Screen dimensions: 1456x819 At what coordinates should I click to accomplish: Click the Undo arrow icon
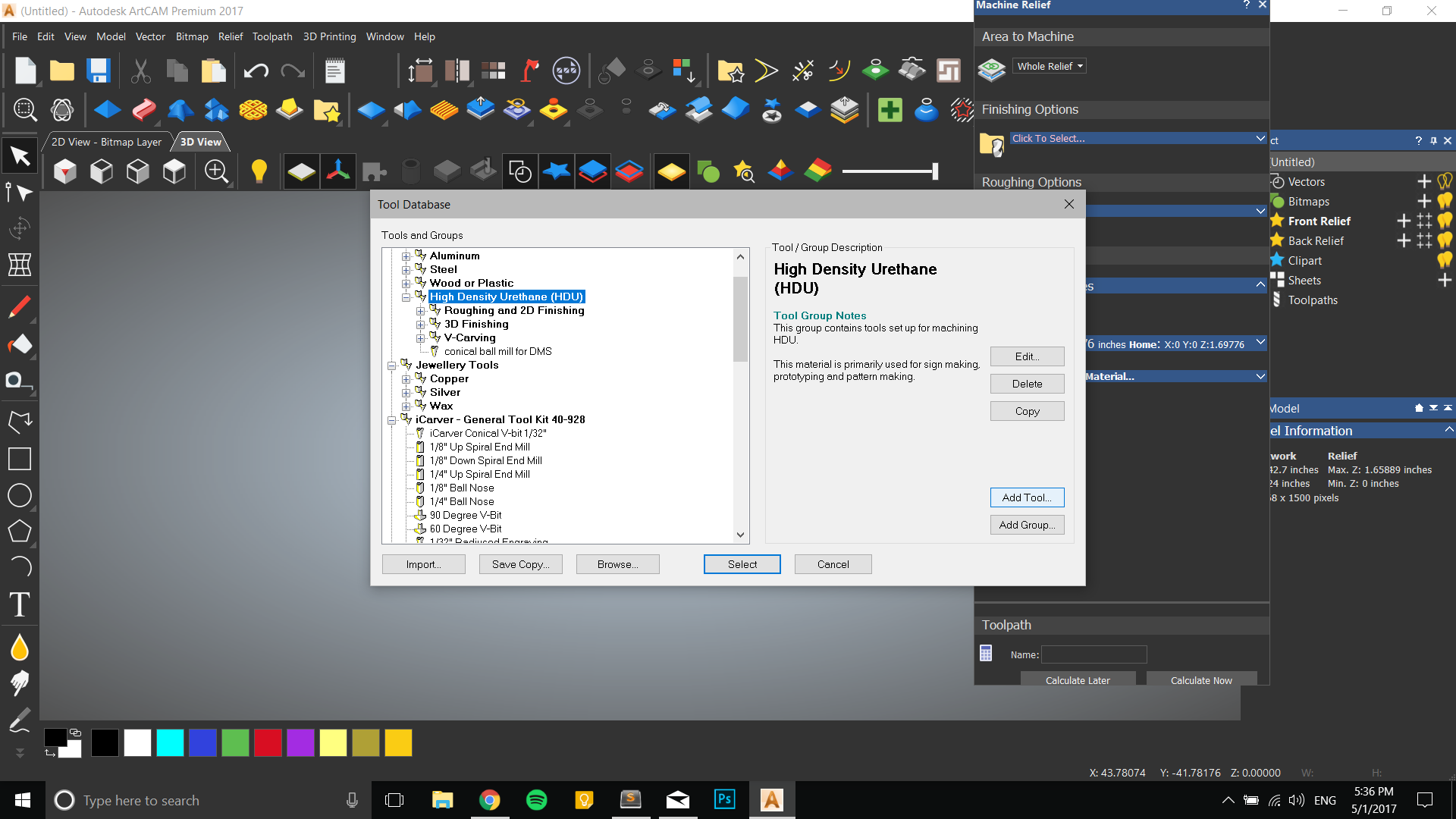[x=256, y=71]
